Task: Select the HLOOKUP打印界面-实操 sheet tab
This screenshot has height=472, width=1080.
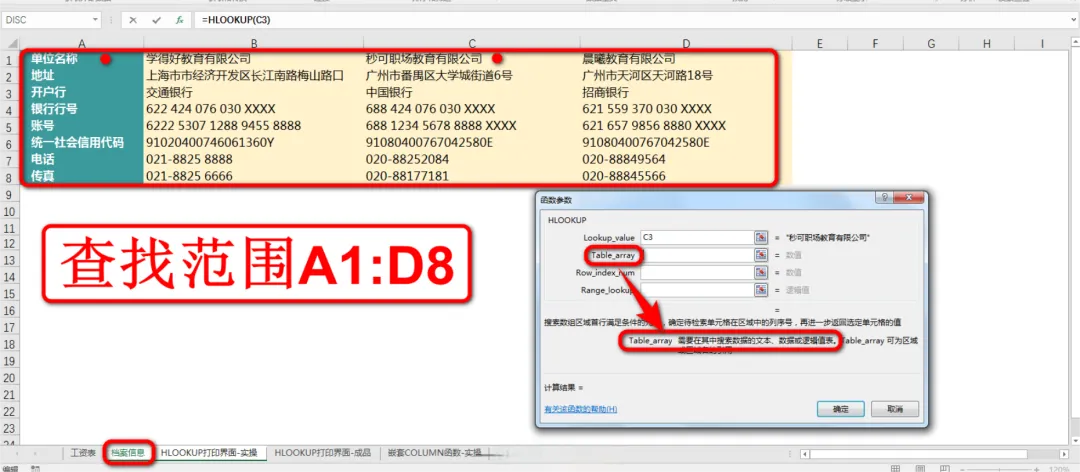Action: tap(209, 453)
